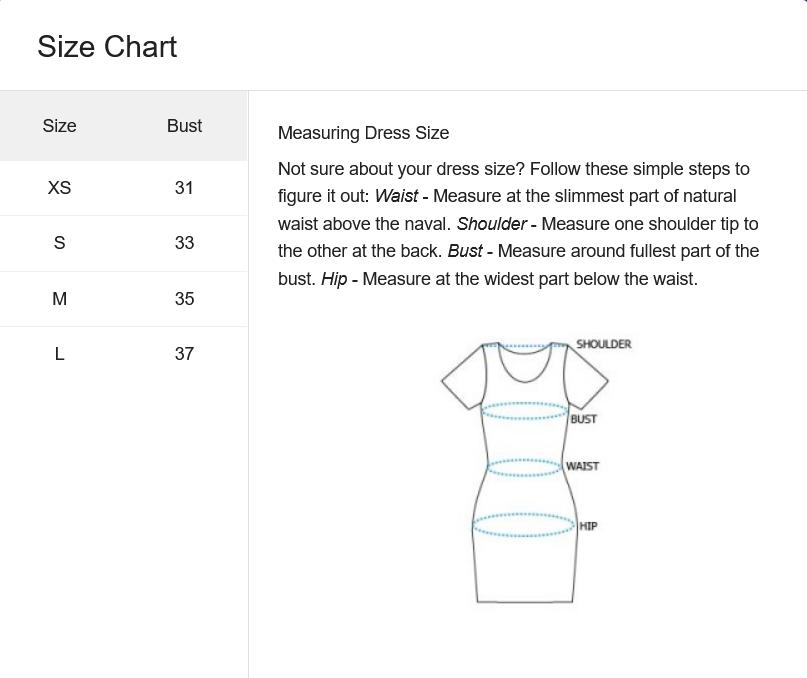This screenshot has height=678, width=807.
Task: Click bust value 35
Action: point(184,299)
